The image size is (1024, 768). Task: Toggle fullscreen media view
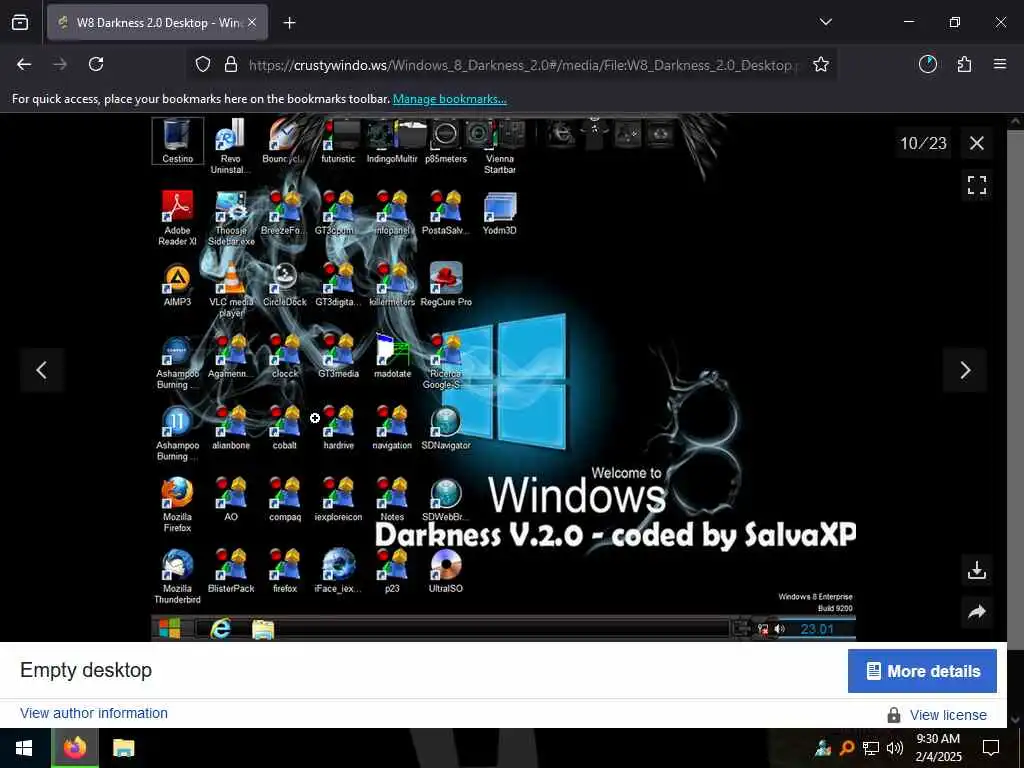(976, 185)
